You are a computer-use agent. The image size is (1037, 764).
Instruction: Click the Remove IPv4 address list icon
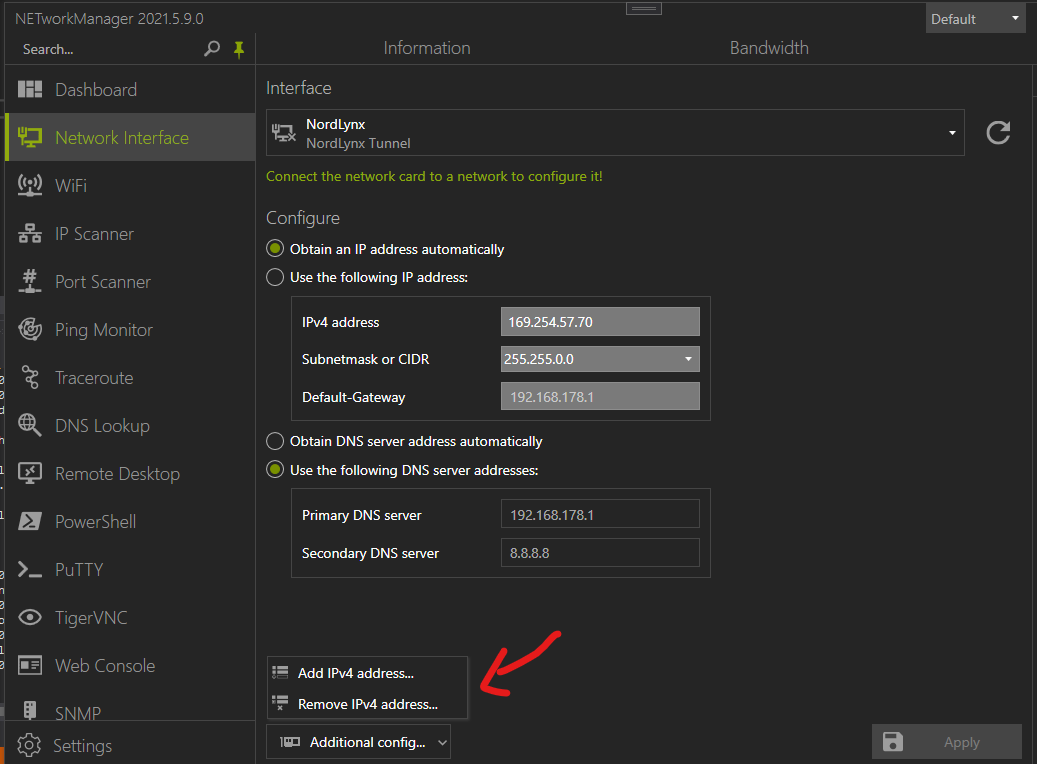(280, 703)
